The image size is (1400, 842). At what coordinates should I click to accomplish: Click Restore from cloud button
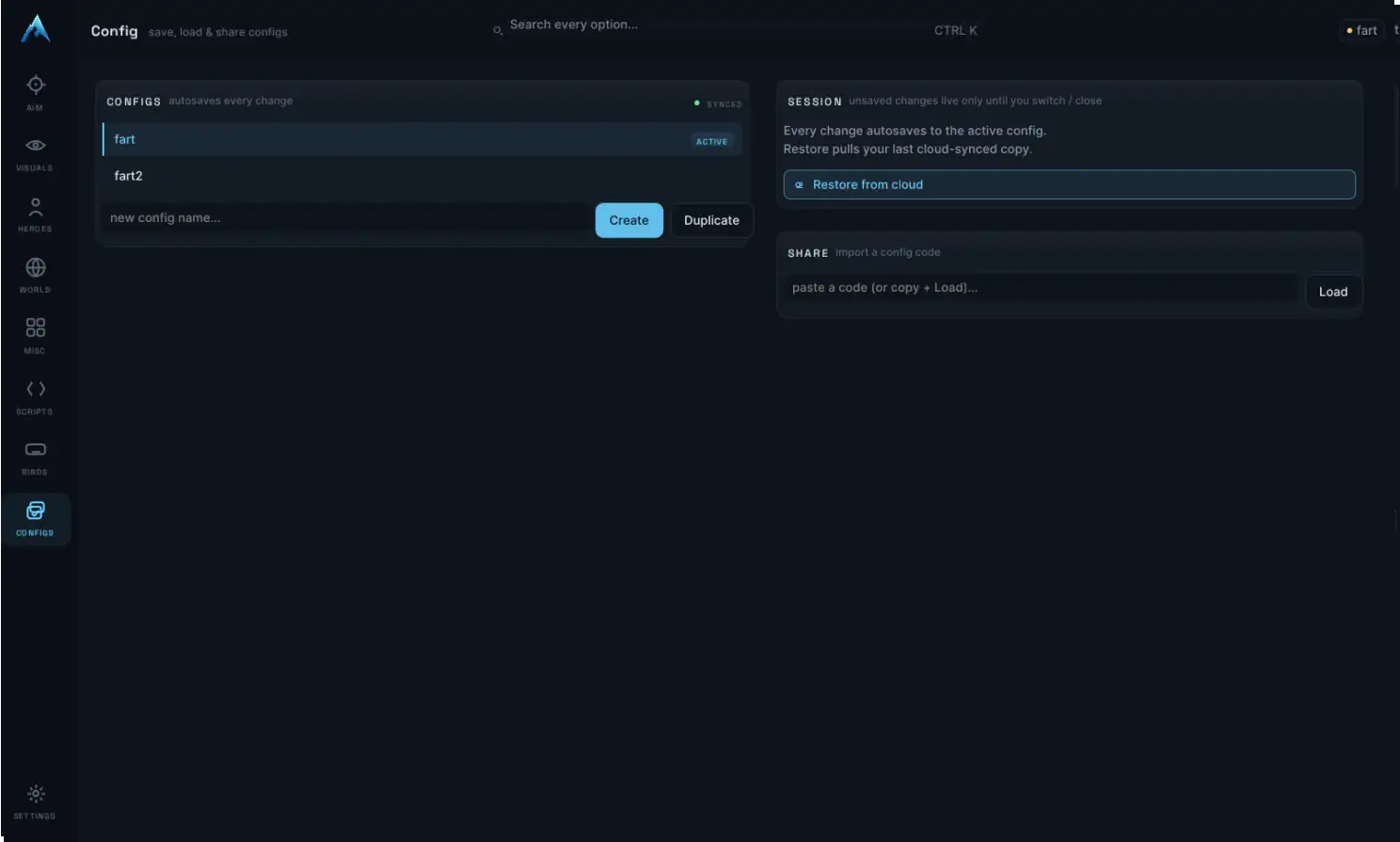(x=1069, y=184)
